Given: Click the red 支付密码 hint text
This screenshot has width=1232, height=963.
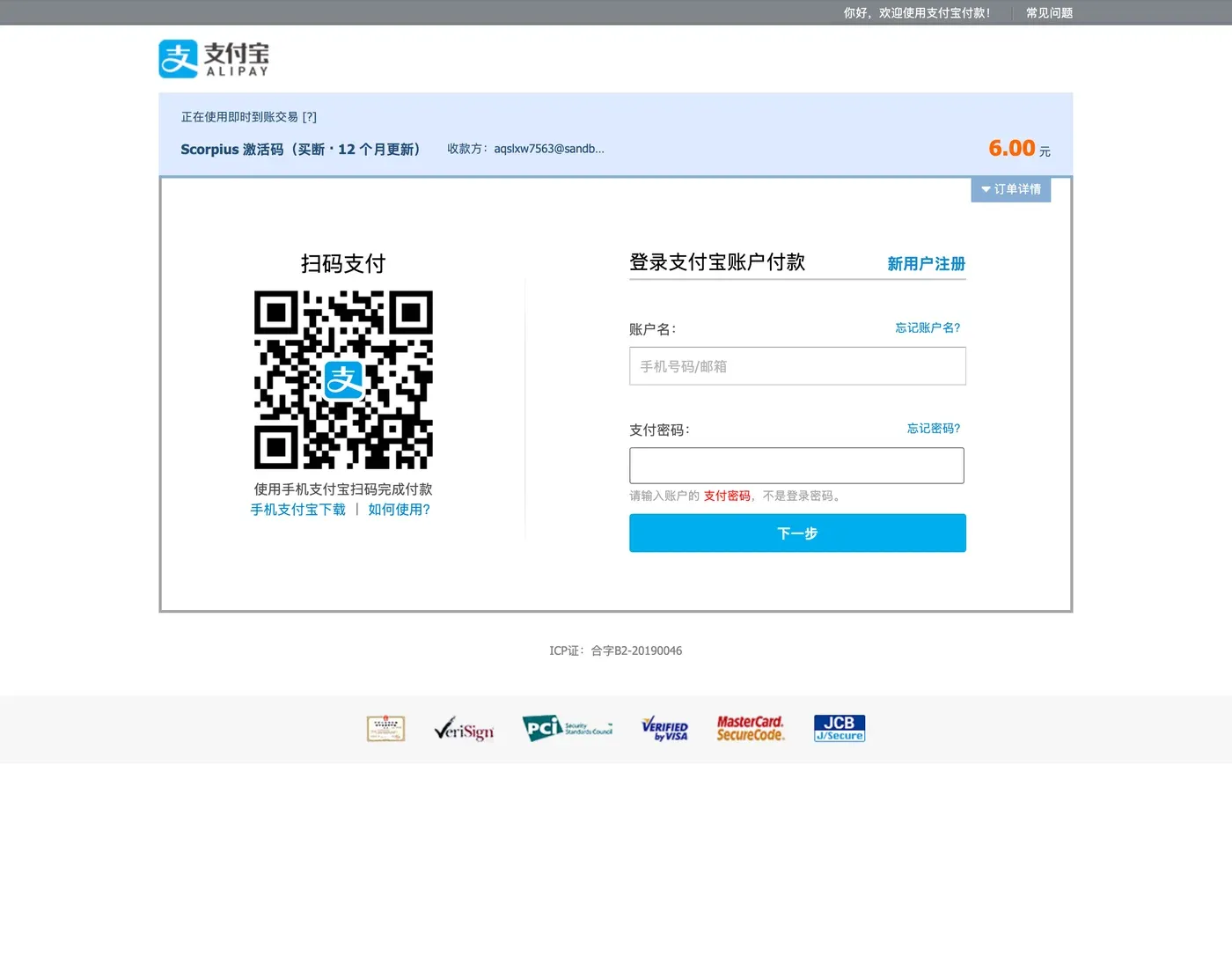Looking at the screenshot, I should 727,496.
